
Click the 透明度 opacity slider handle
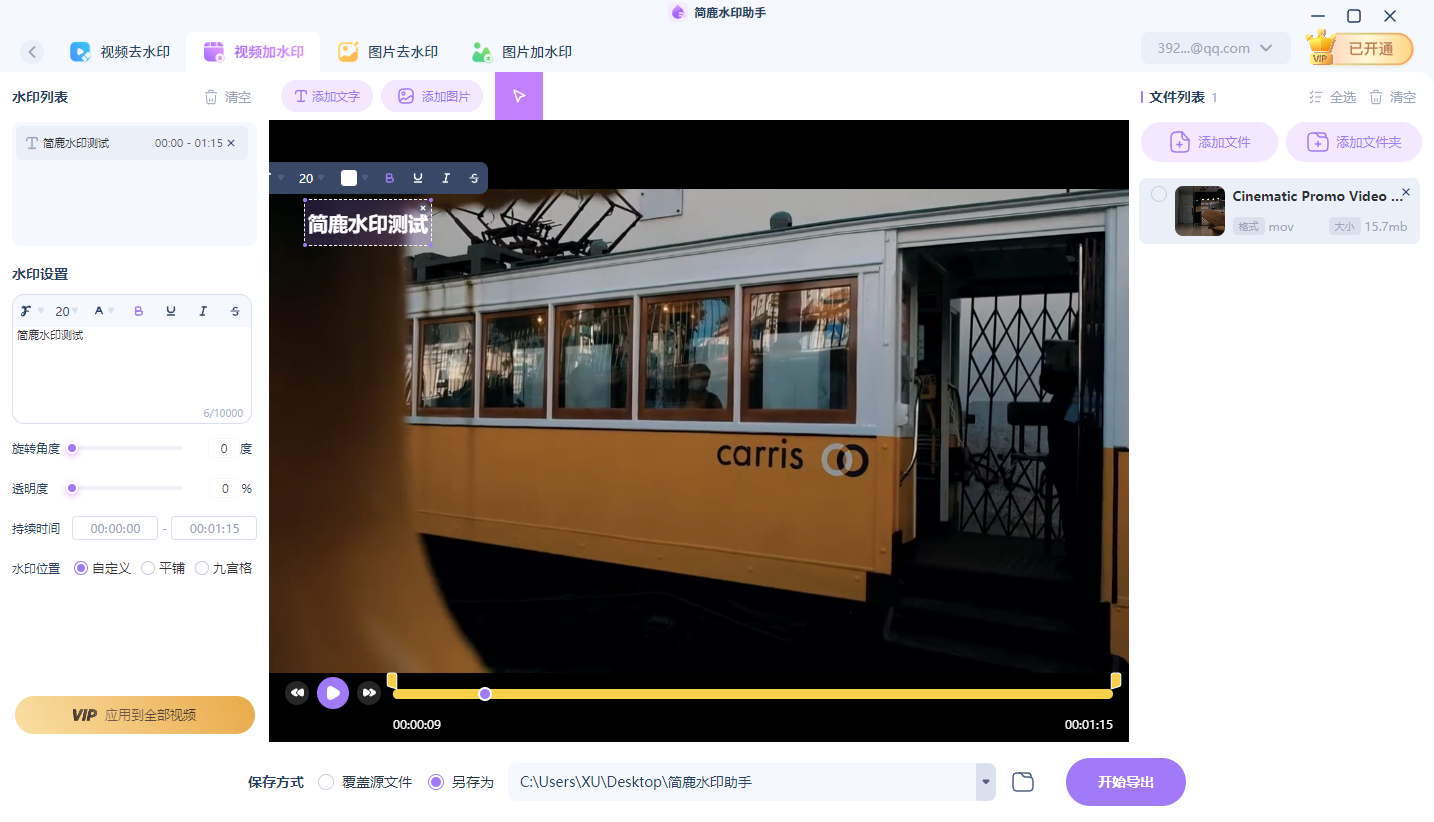(x=72, y=488)
